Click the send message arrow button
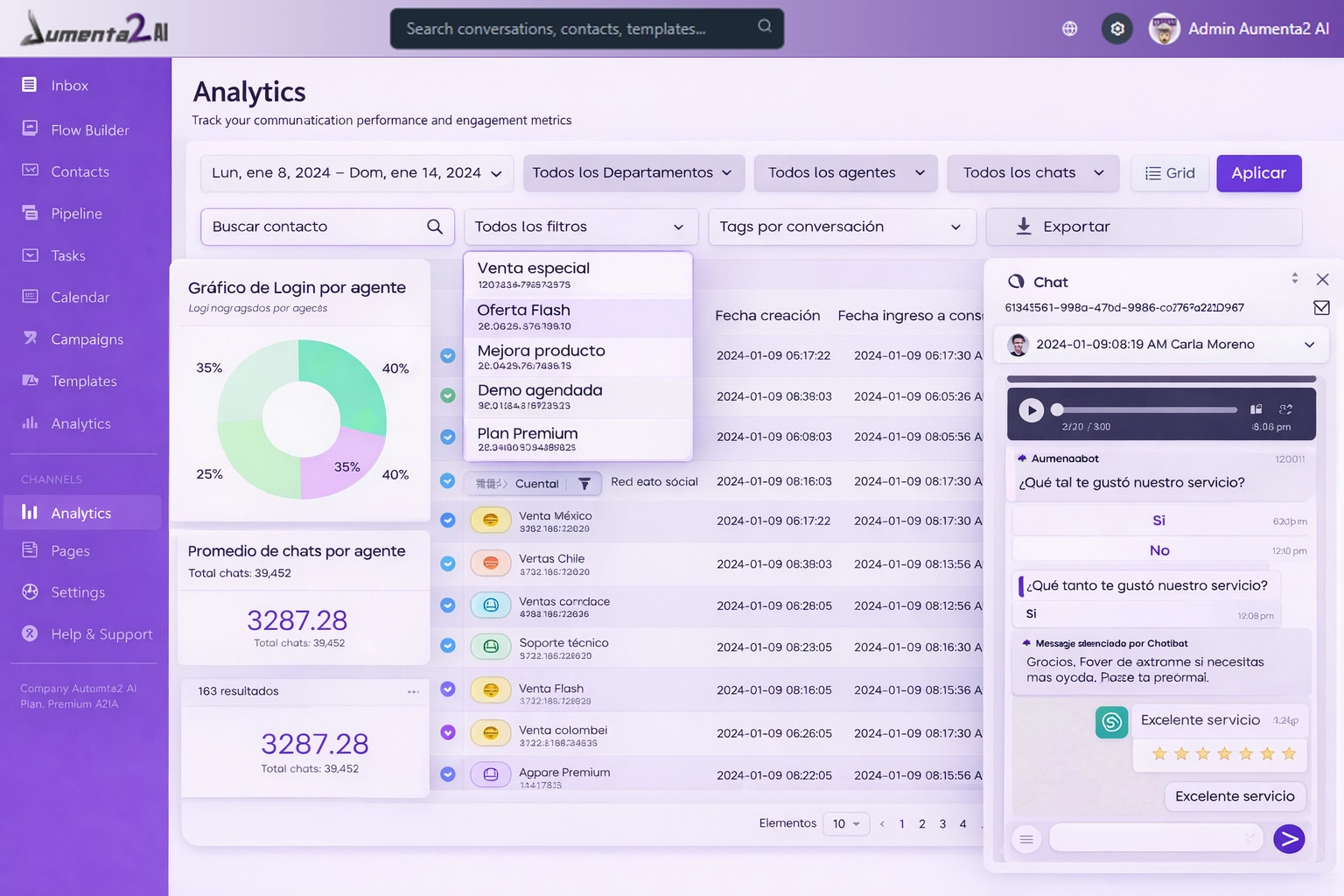The width and height of the screenshot is (1344, 896). [x=1289, y=839]
